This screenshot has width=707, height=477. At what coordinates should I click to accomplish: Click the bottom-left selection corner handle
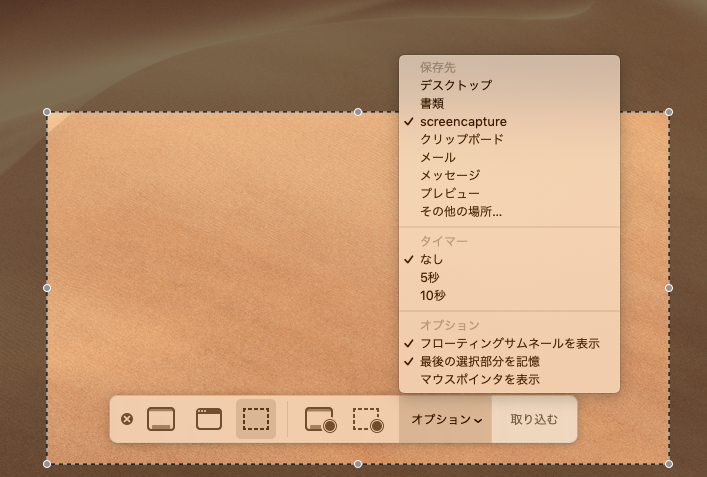click(47, 463)
